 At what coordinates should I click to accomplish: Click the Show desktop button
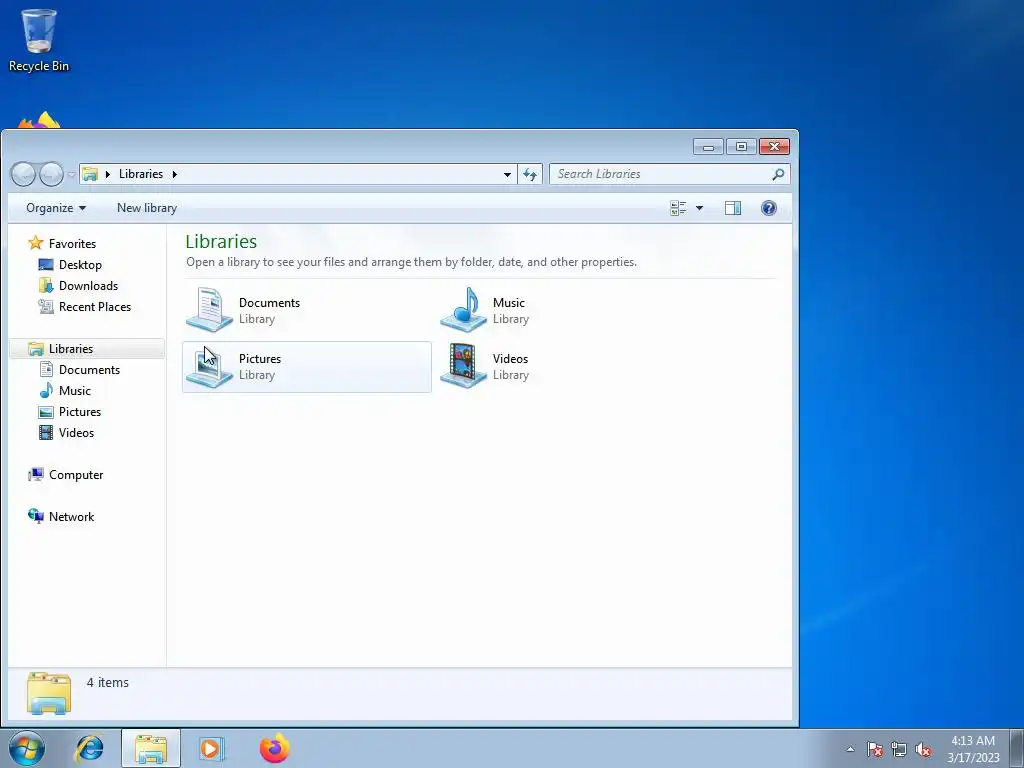pos(1017,748)
